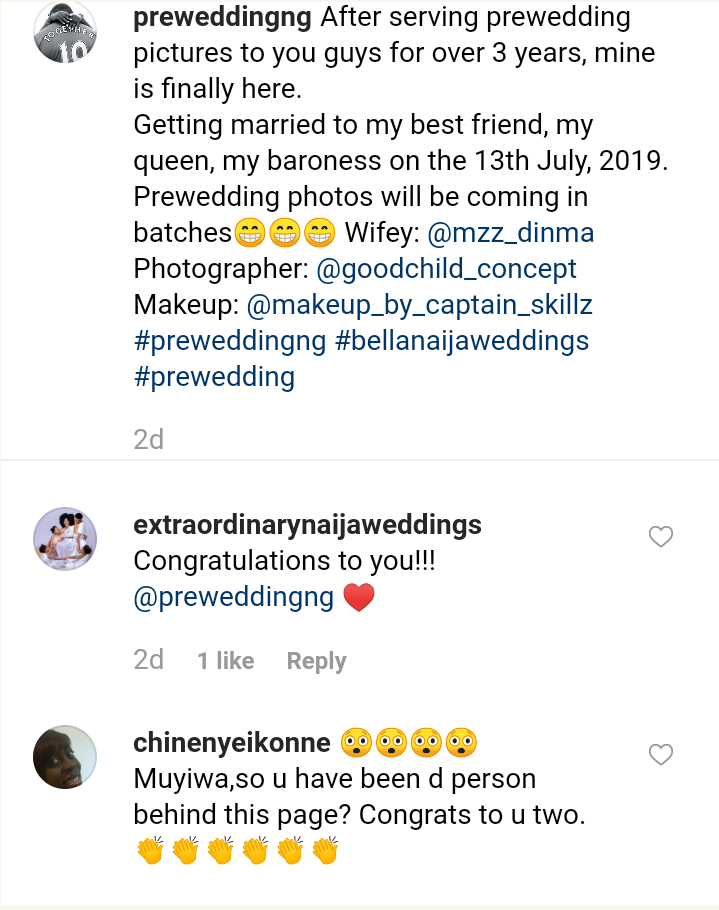Image resolution: width=719 pixels, height=910 pixels.
Task: Open preweddingng profile picture
Action: [65, 32]
